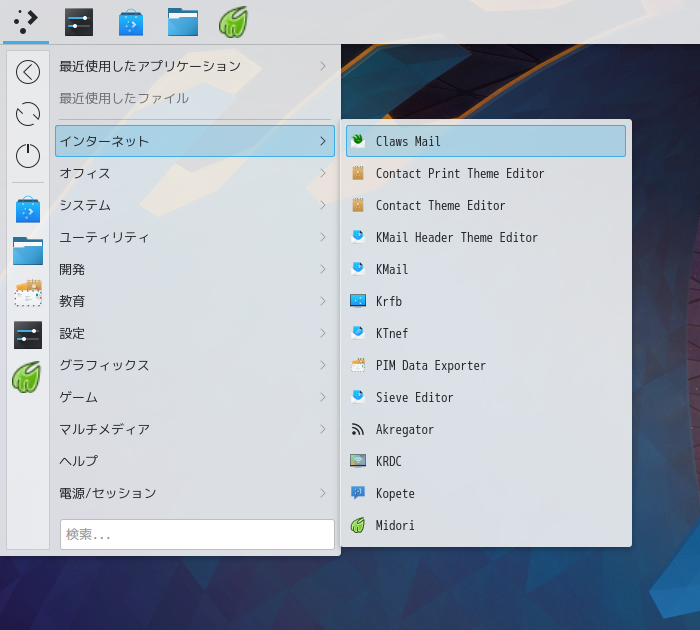
Task: Open Dolphin file manager from the top panel
Action: 183,22
